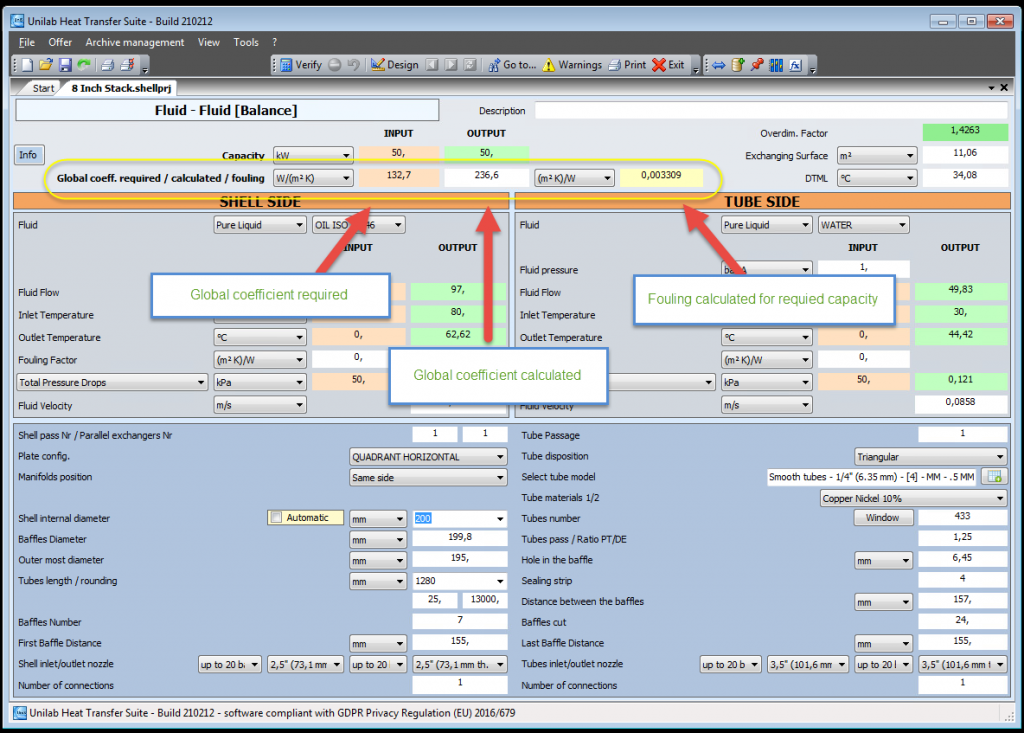Image resolution: width=1024 pixels, height=733 pixels.
Task: Expand Copper Nickel 10% tube material dropdown
Action: [912, 498]
